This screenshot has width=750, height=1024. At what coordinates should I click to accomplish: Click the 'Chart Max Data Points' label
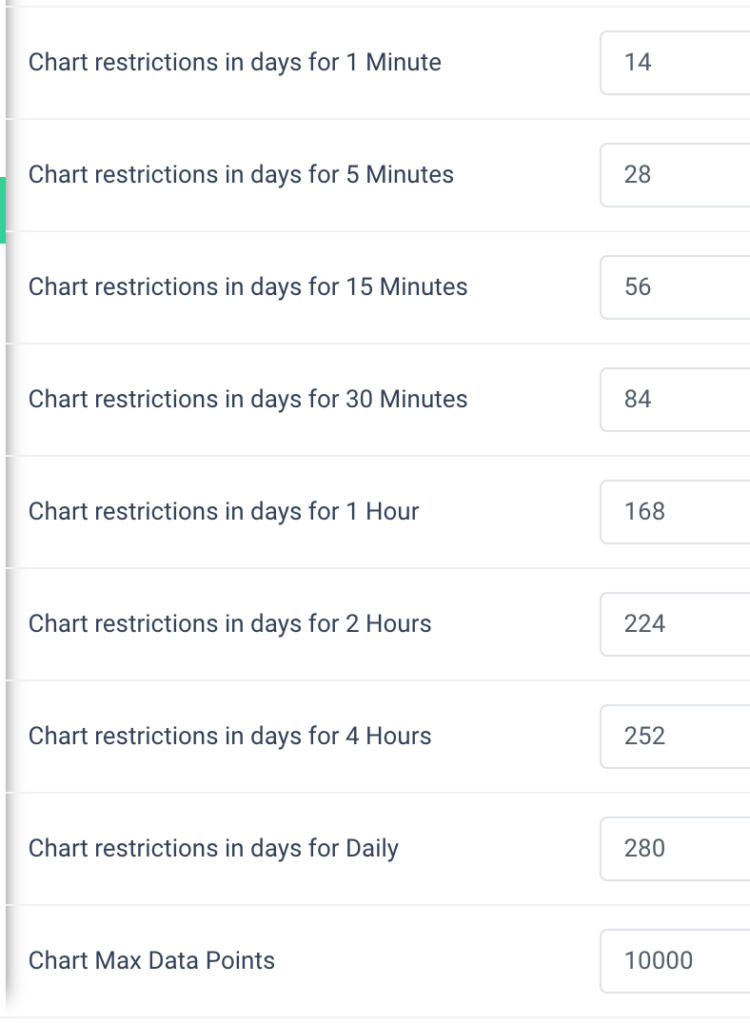coord(151,961)
